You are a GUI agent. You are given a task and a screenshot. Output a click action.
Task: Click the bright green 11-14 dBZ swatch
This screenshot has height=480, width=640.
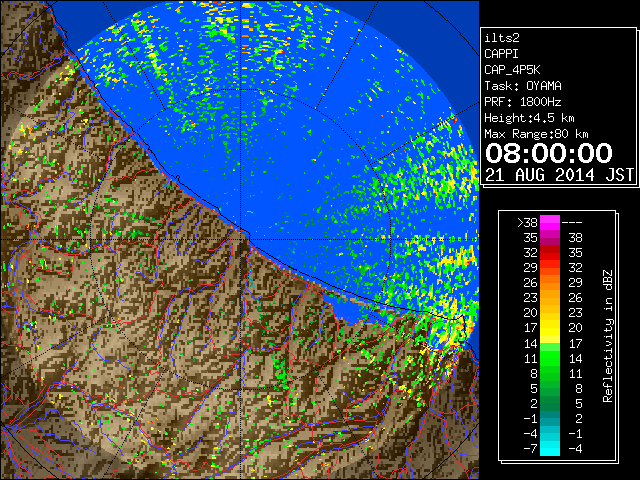click(x=550, y=358)
